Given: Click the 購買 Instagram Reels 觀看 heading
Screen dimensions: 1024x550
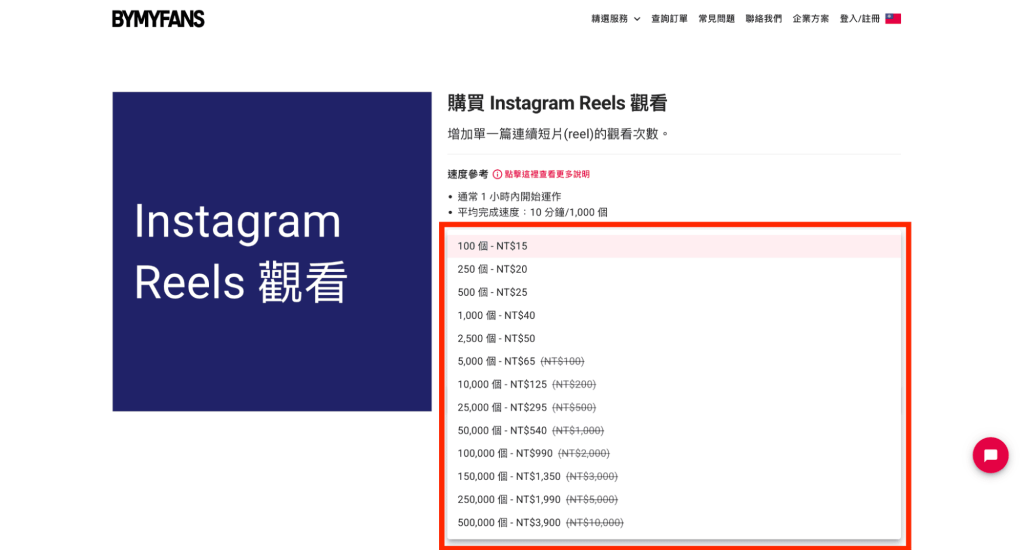Looking at the screenshot, I should coord(557,103).
